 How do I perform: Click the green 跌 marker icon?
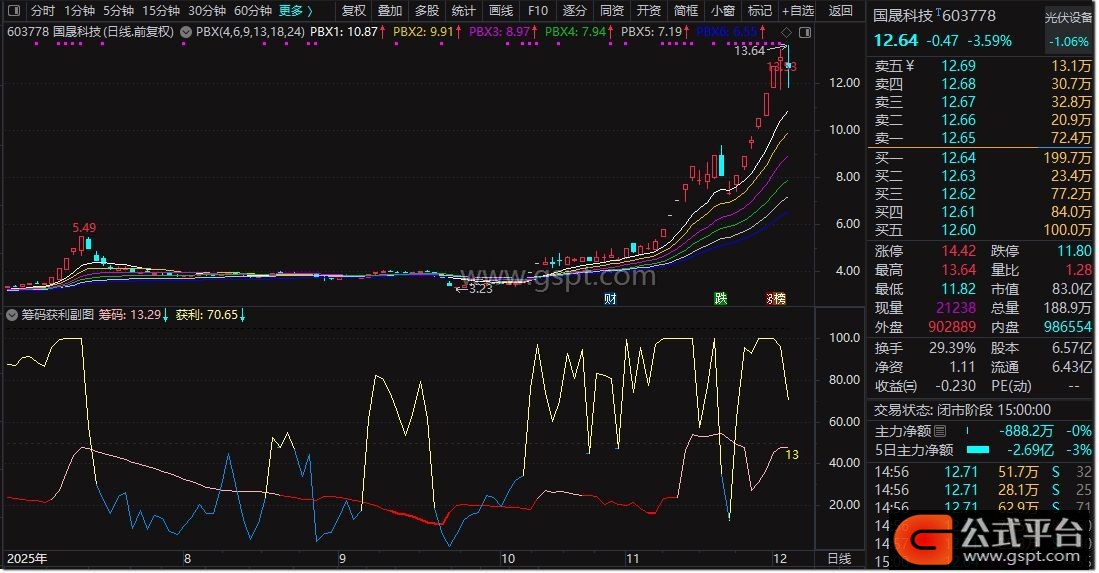coord(720,299)
